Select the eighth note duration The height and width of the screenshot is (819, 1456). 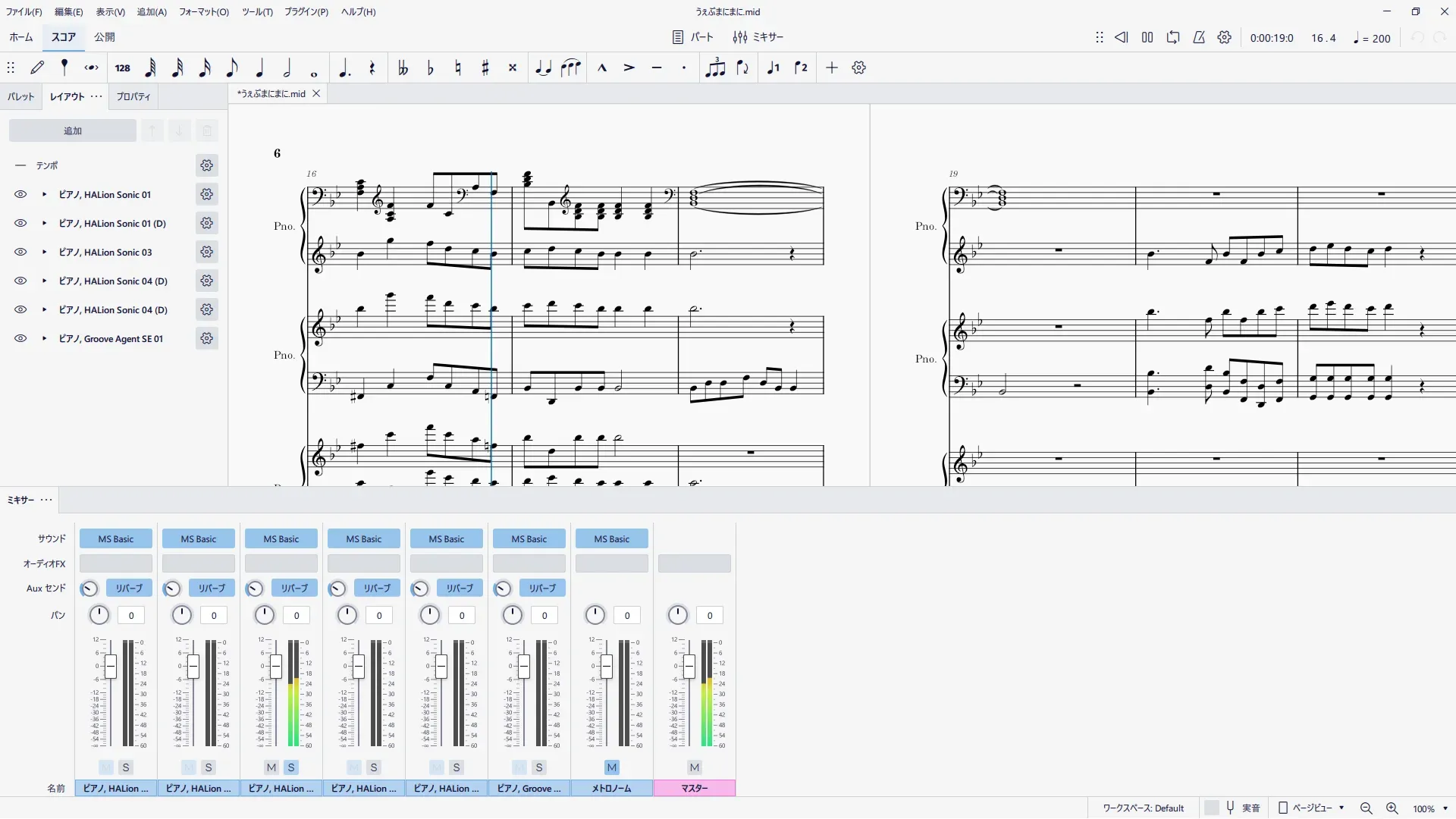click(x=232, y=68)
